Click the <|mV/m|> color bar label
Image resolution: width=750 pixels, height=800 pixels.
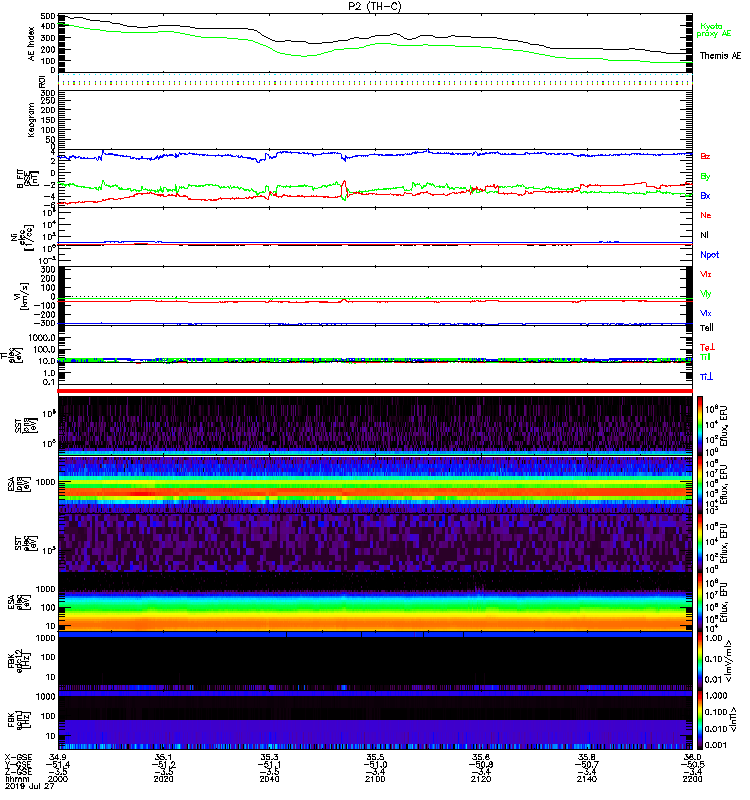729,661
